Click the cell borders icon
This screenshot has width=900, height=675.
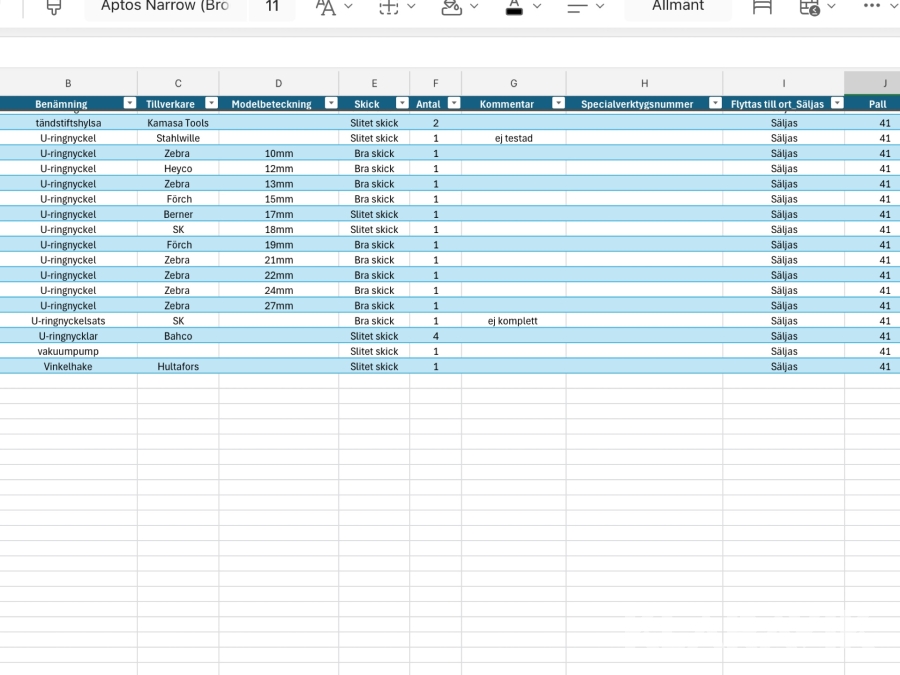389,7
